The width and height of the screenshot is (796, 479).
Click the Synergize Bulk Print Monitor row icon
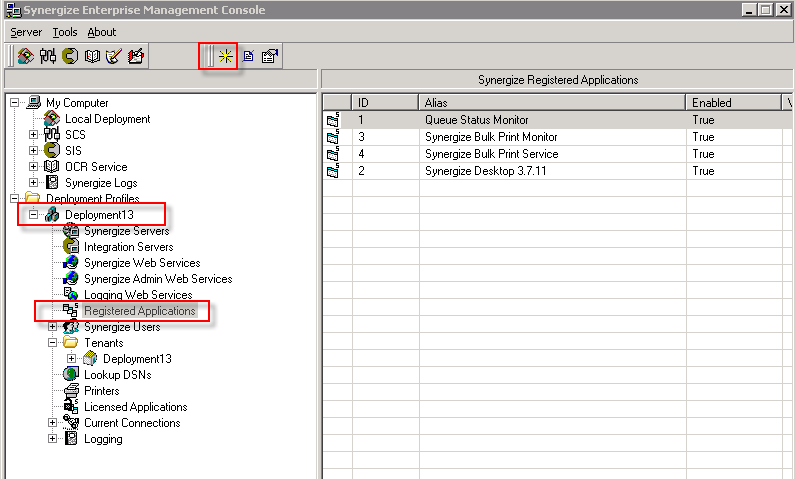[333, 136]
